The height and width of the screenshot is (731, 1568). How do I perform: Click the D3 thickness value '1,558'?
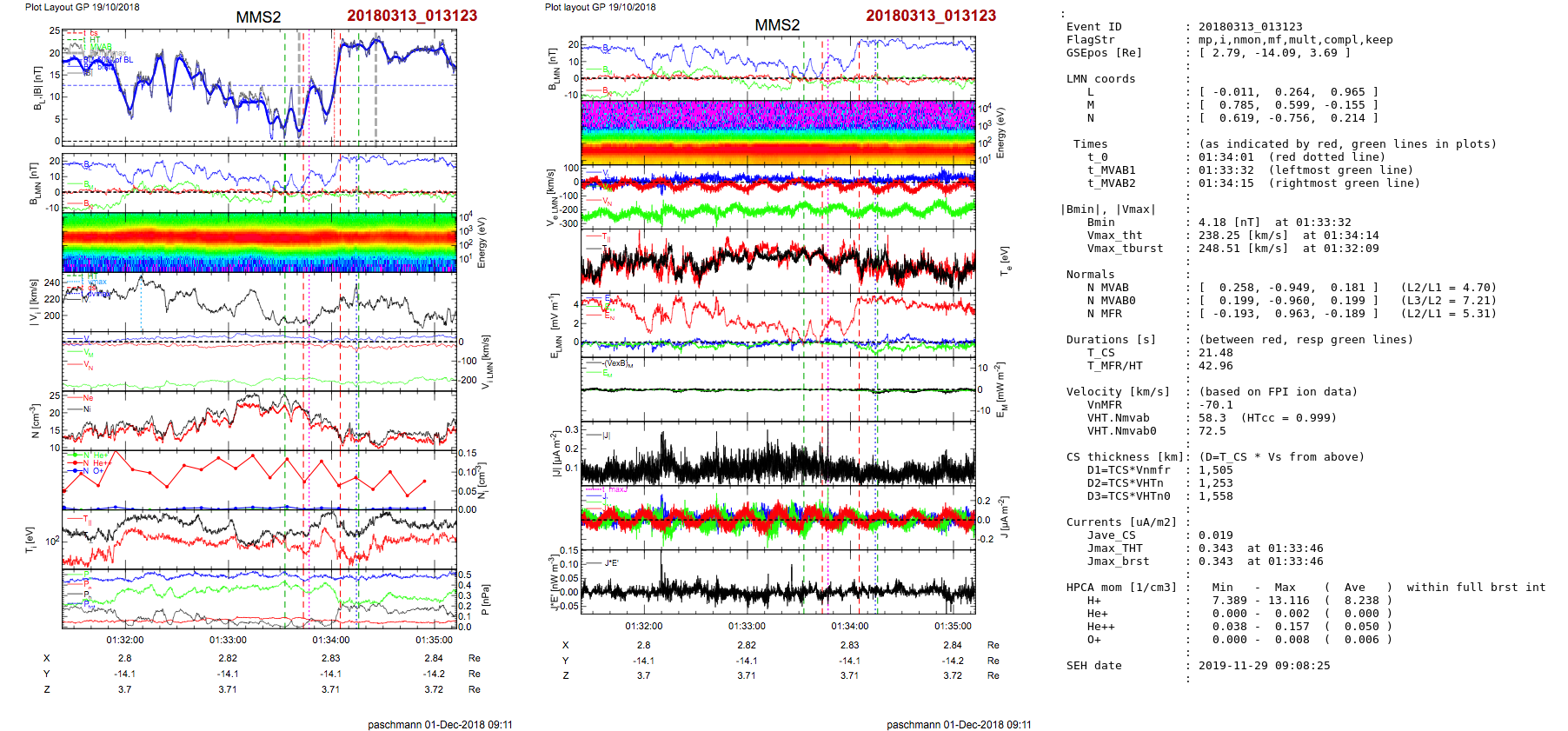point(1216,496)
